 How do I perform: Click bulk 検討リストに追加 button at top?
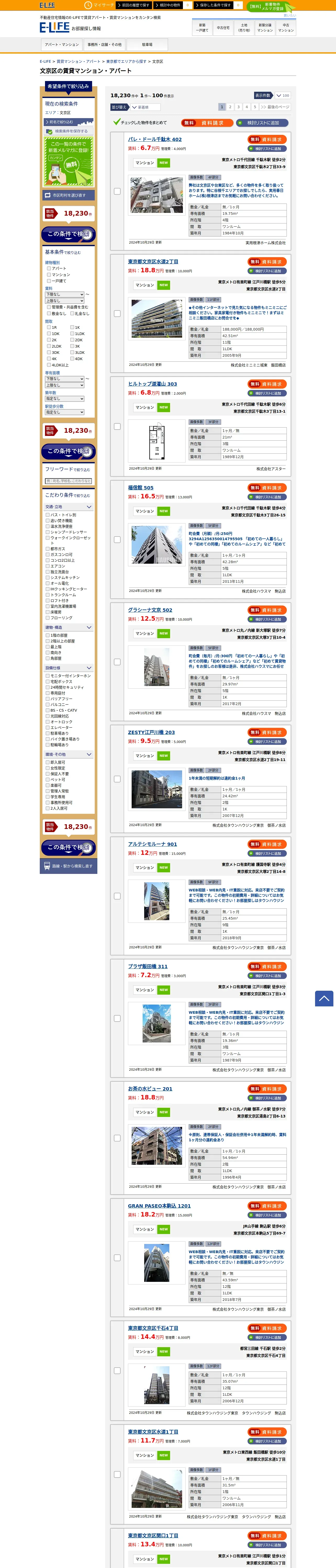[262, 123]
